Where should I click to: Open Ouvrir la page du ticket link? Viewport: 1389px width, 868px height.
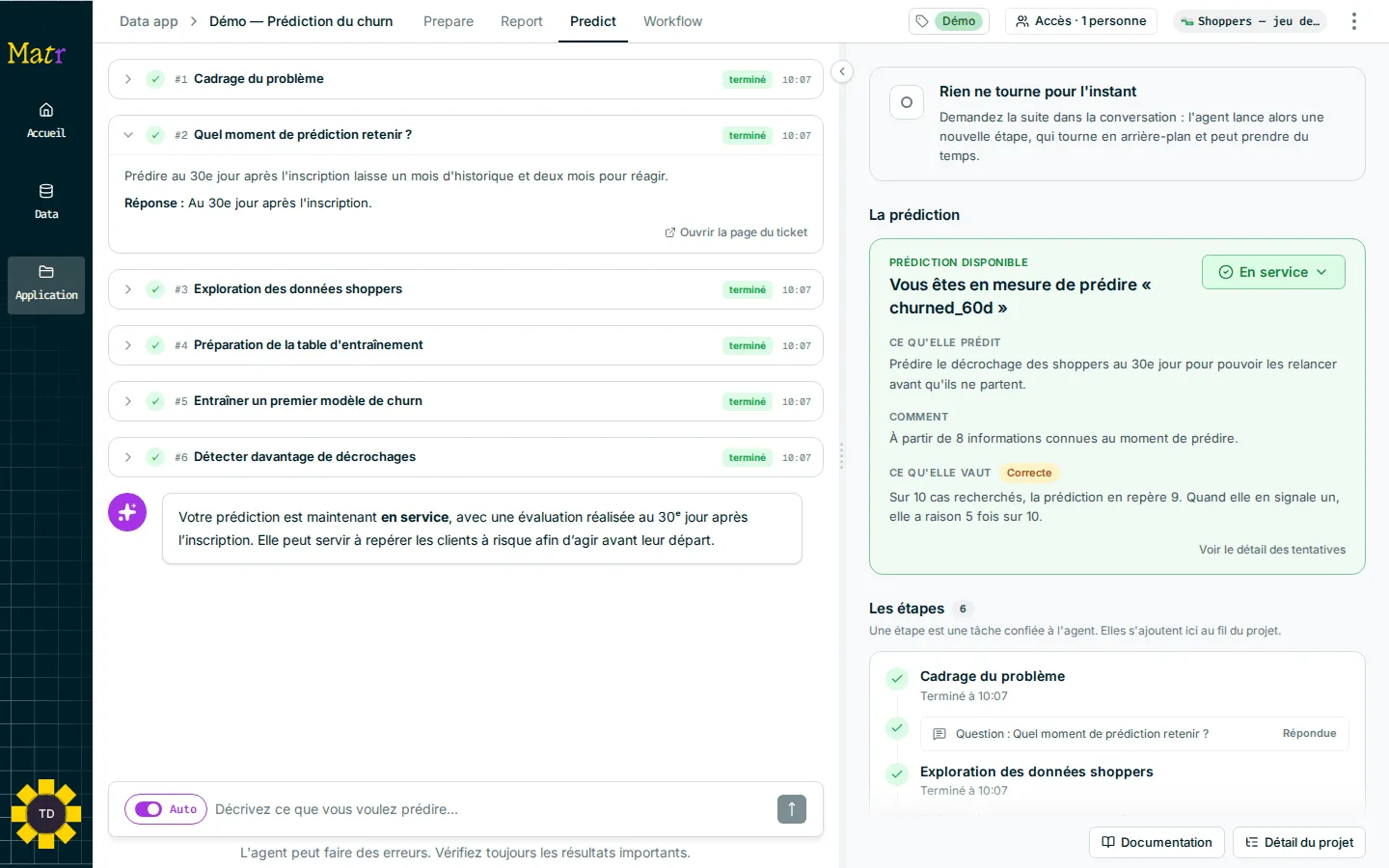pos(736,232)
